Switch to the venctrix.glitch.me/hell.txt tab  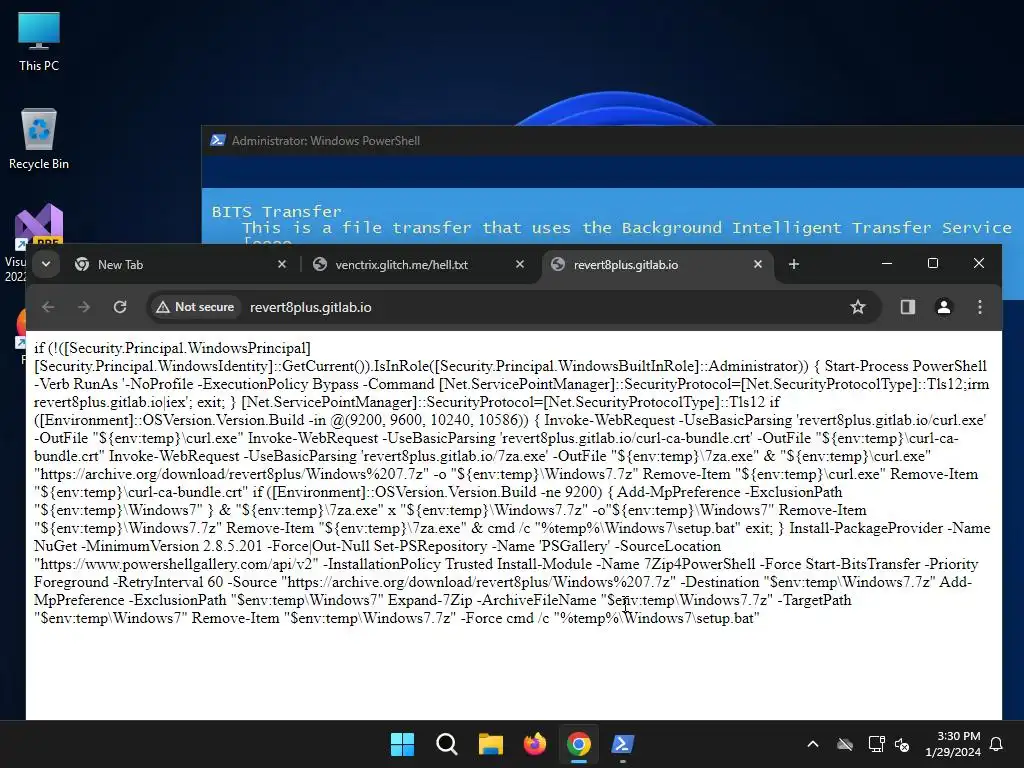pos(418,264)
